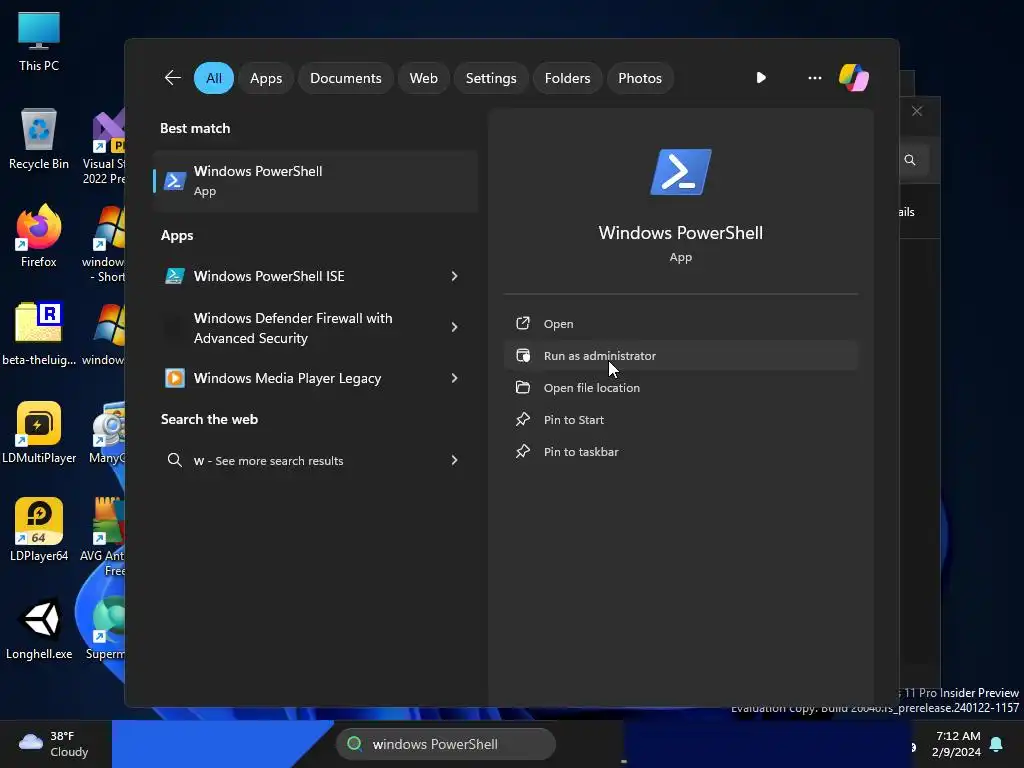Click the Open launch icon
Viewport: 1024px width, 768px height.
point(523,323)
